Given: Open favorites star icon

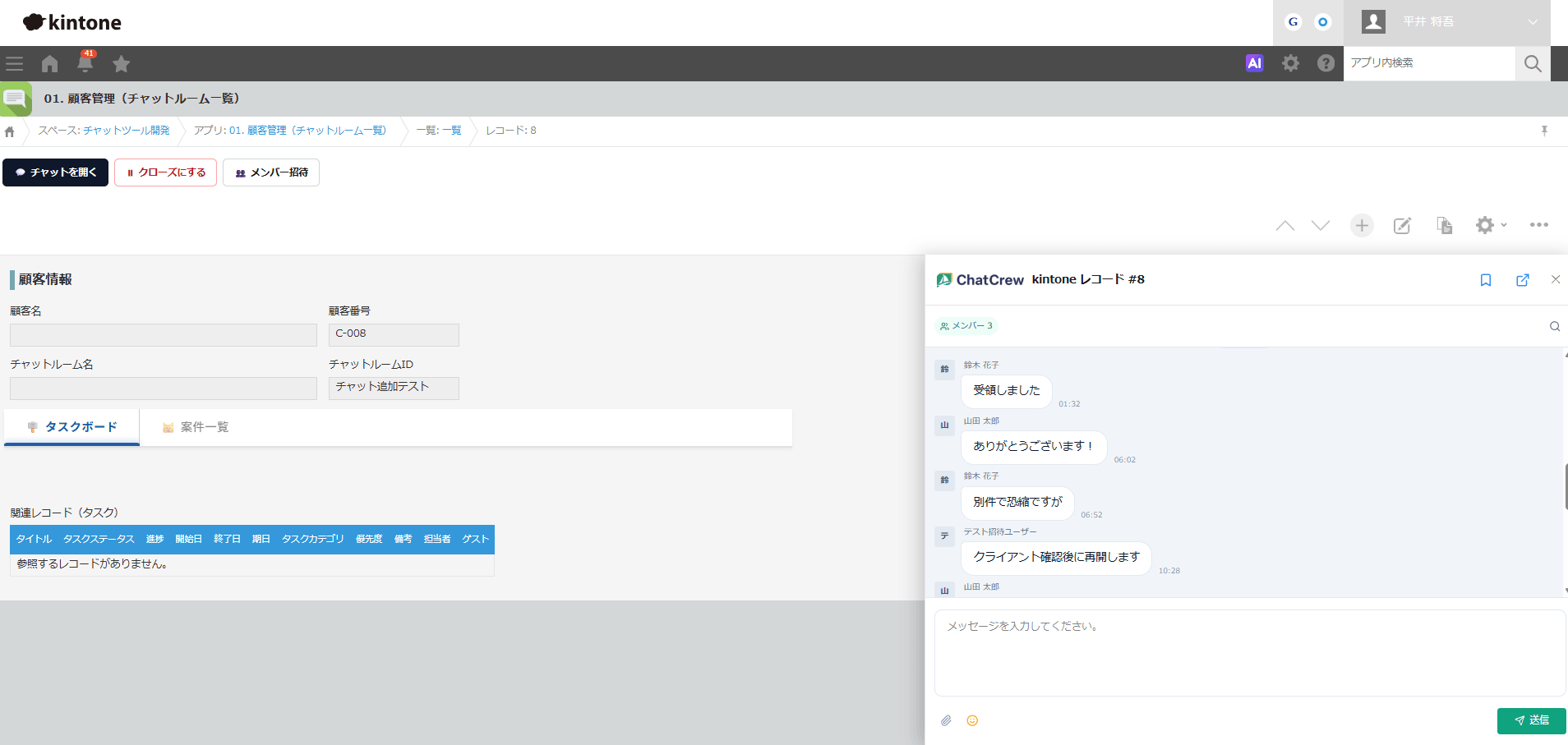Looking at the screenshot, I should 122,63.
